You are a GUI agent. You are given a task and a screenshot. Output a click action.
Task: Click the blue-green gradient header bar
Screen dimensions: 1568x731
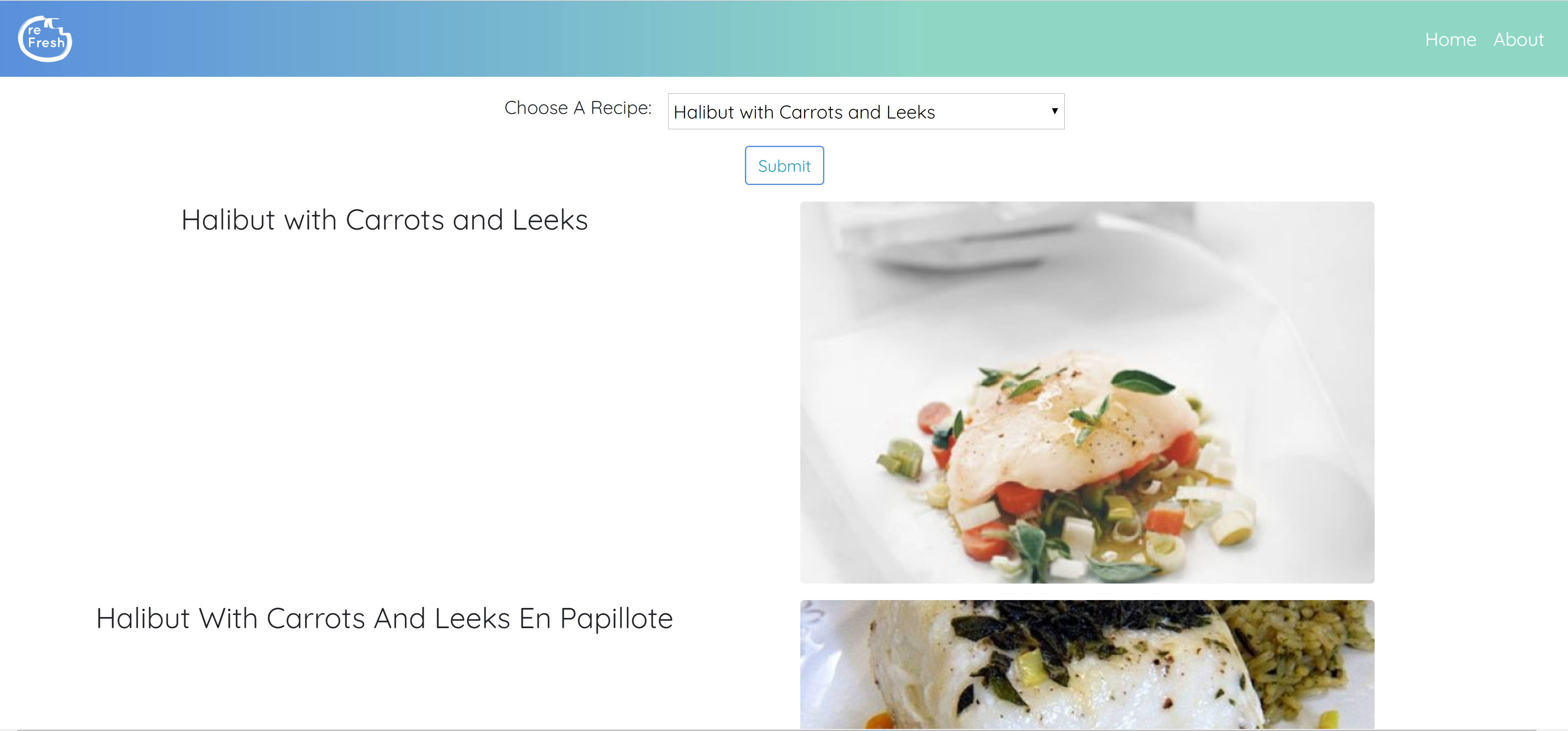[784, 38]
